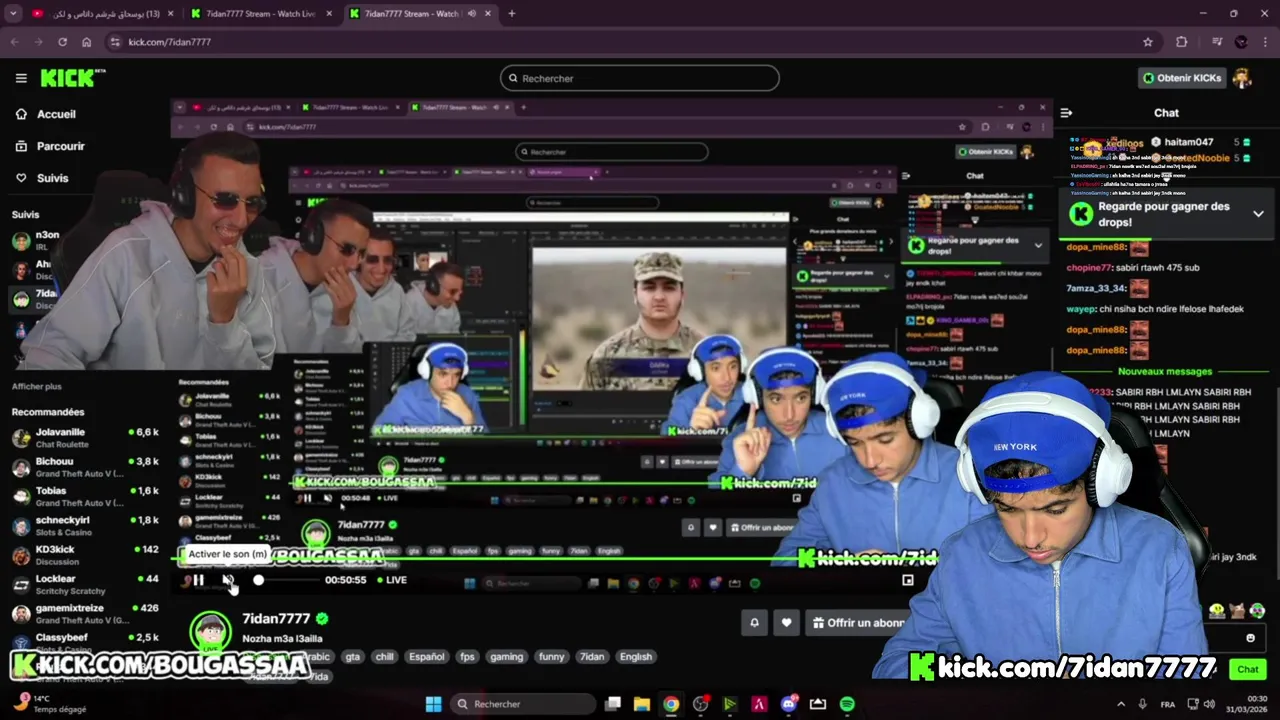Unmute the stream with the speaker icon
This screenshot has height=720, width=1280.
pyautogui.click(x=228, y=580)
